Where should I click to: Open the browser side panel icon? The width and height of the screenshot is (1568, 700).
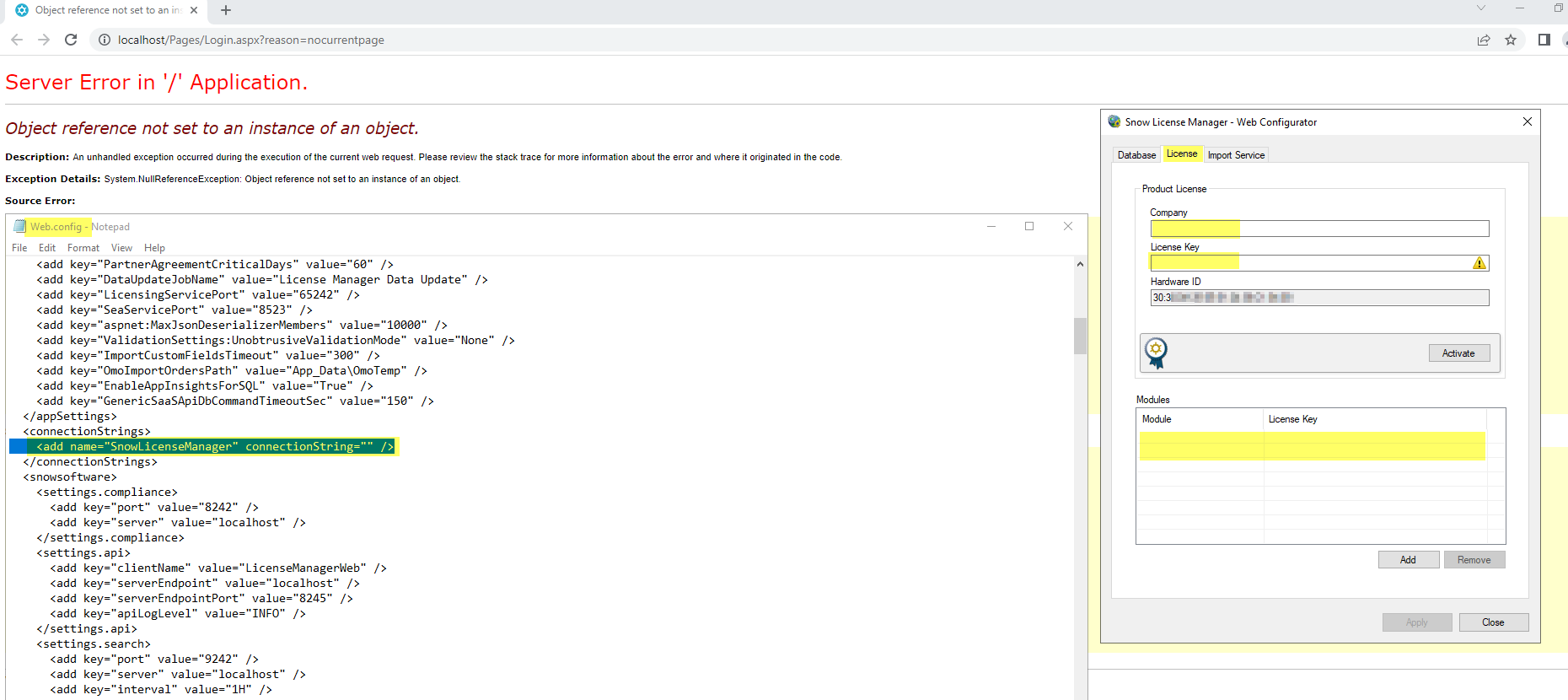tap(1544, 40)
